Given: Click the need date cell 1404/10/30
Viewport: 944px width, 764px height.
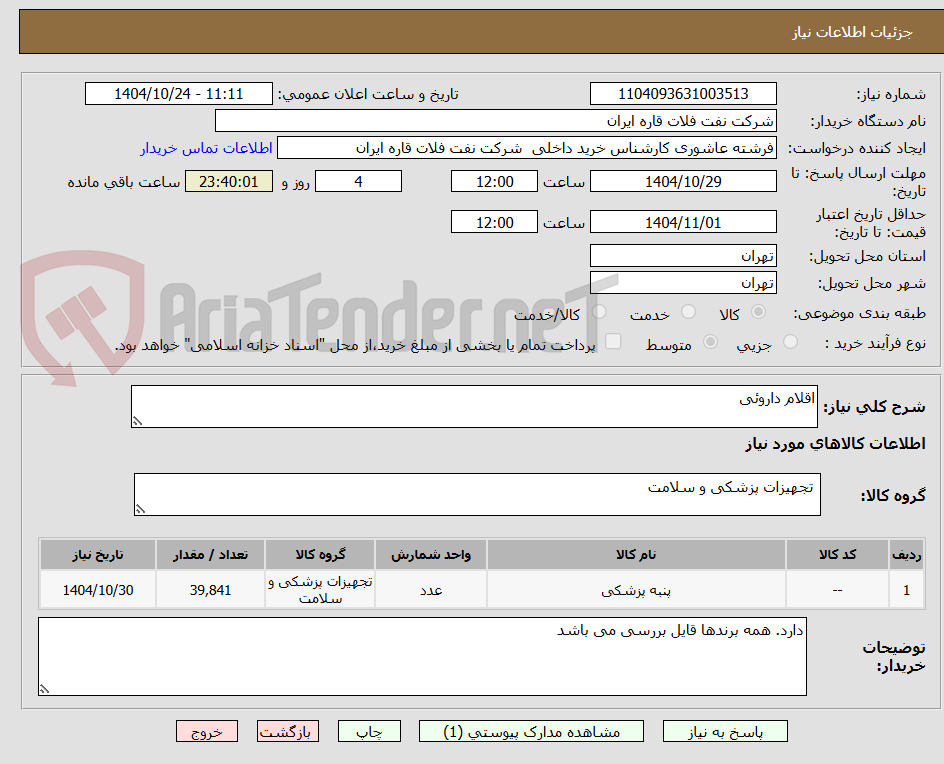Looking at the screenshot, I should pos(98,590).
